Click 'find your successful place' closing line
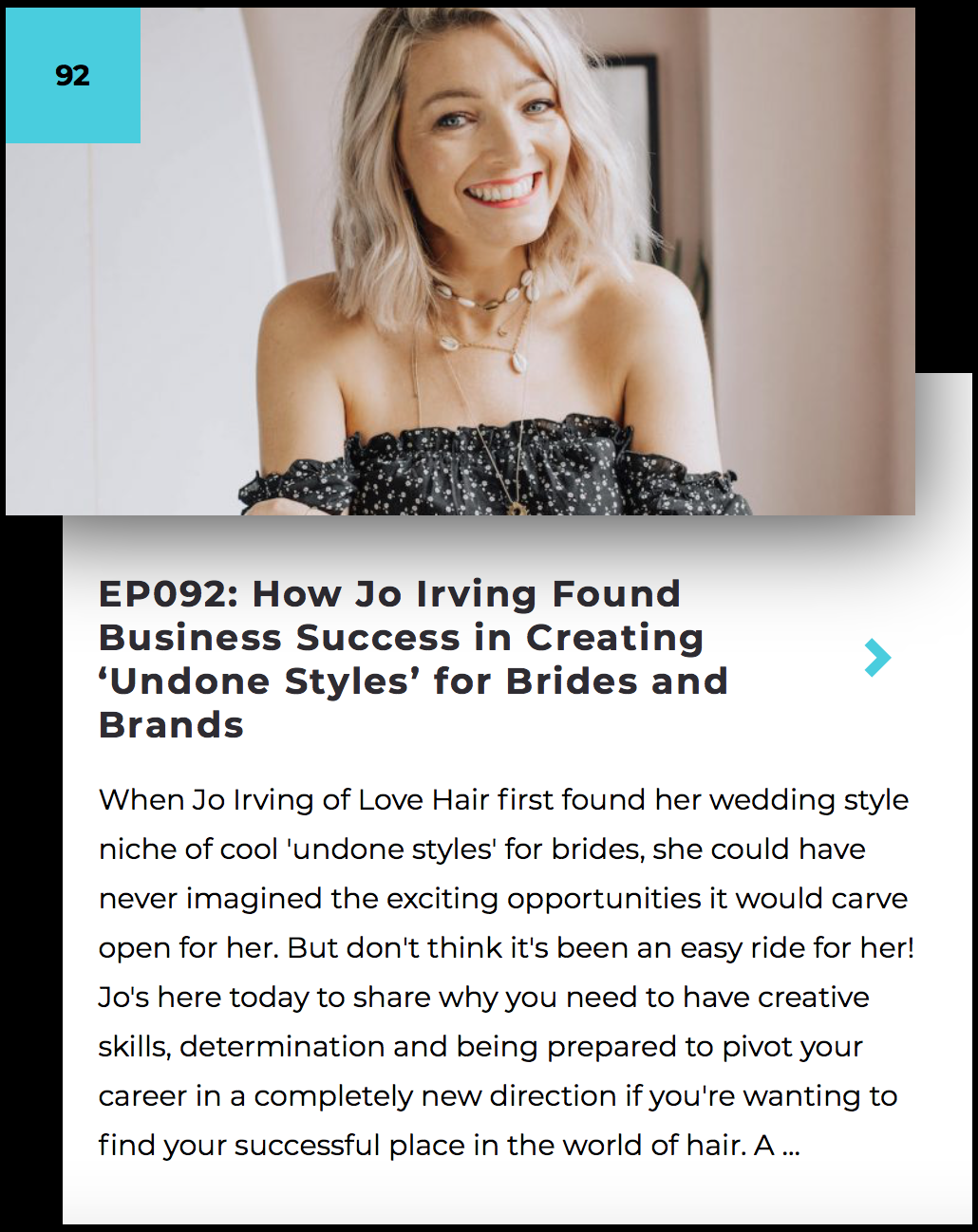 coord(449,1146)
